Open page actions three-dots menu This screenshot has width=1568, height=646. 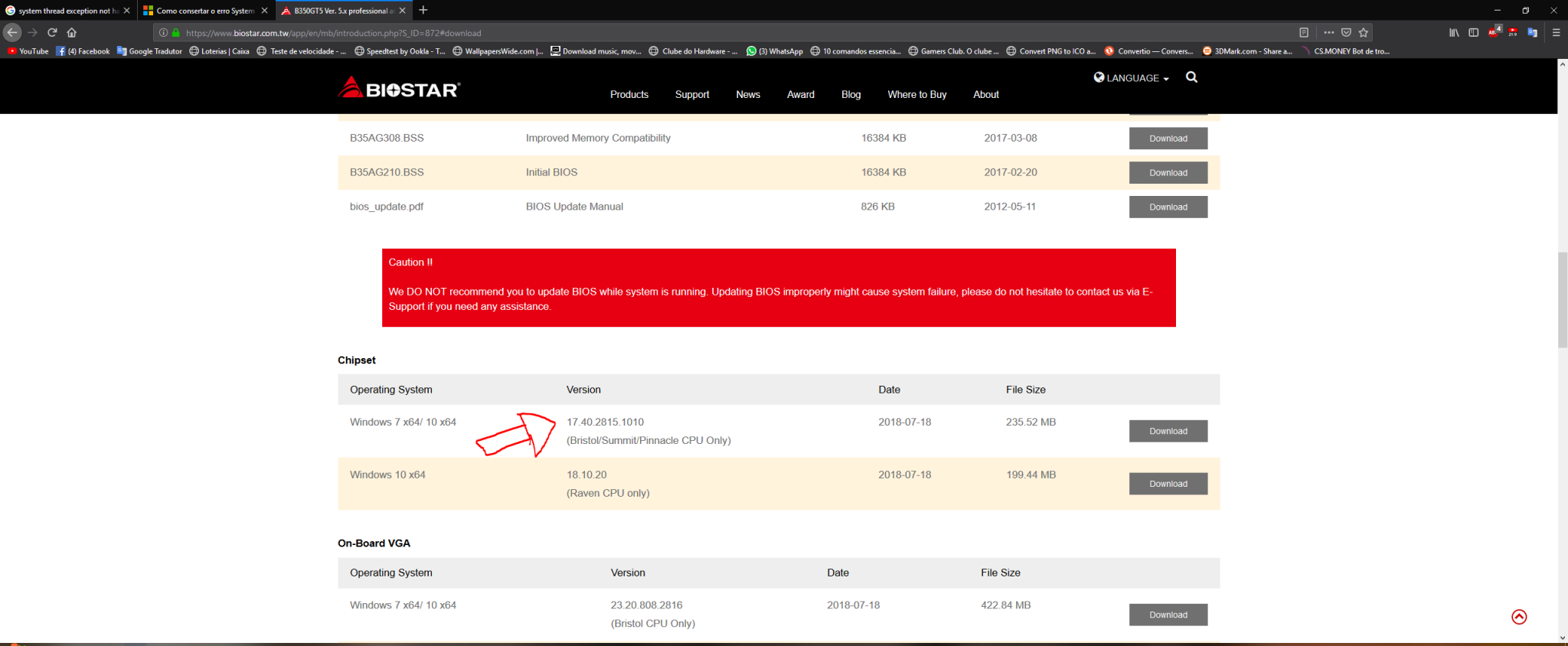pyautogui.click(x=1329, y=33)
